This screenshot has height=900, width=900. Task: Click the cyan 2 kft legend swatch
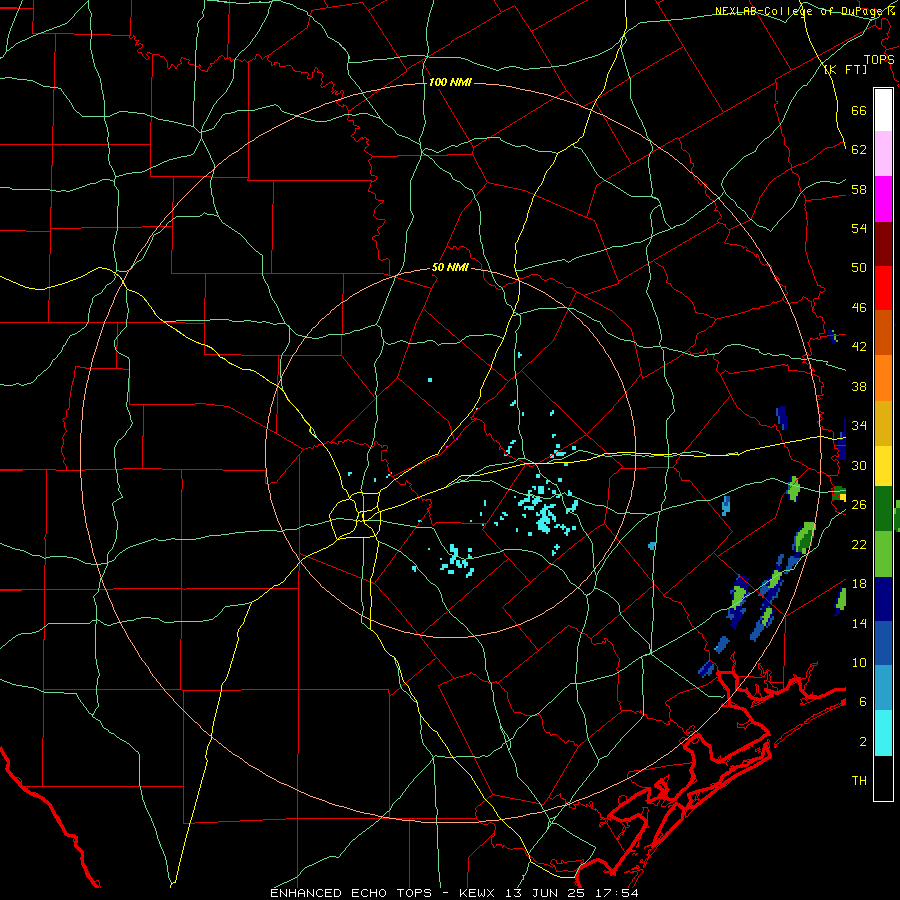(883, 733)
